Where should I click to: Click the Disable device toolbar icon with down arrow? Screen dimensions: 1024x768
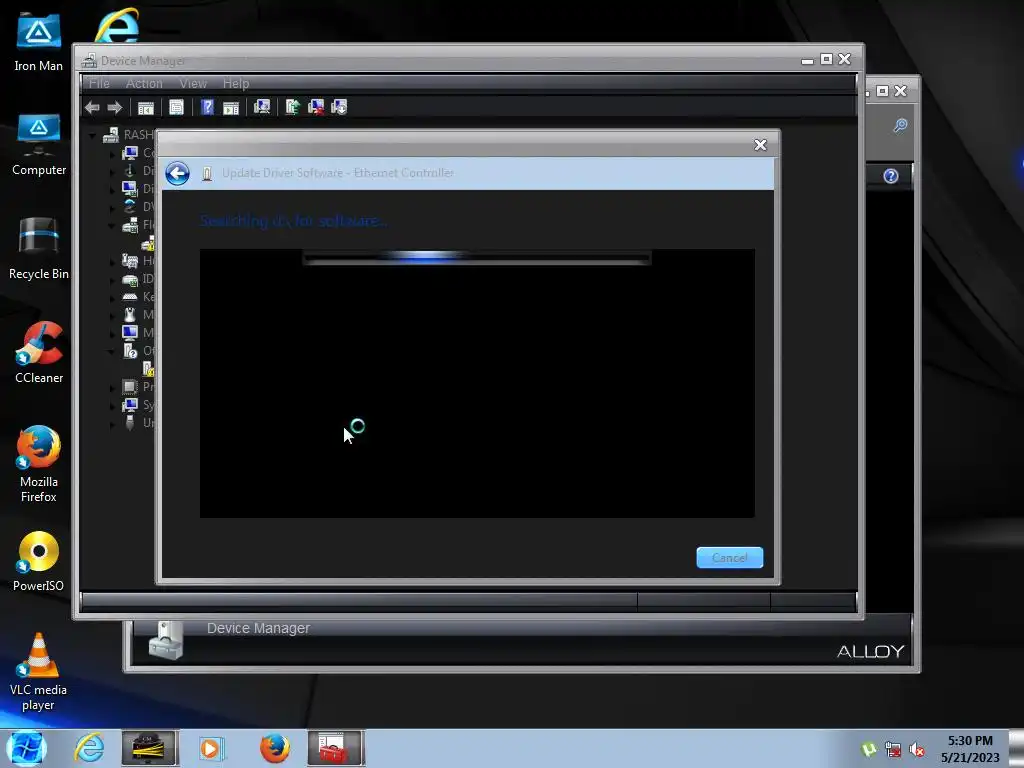339,106
